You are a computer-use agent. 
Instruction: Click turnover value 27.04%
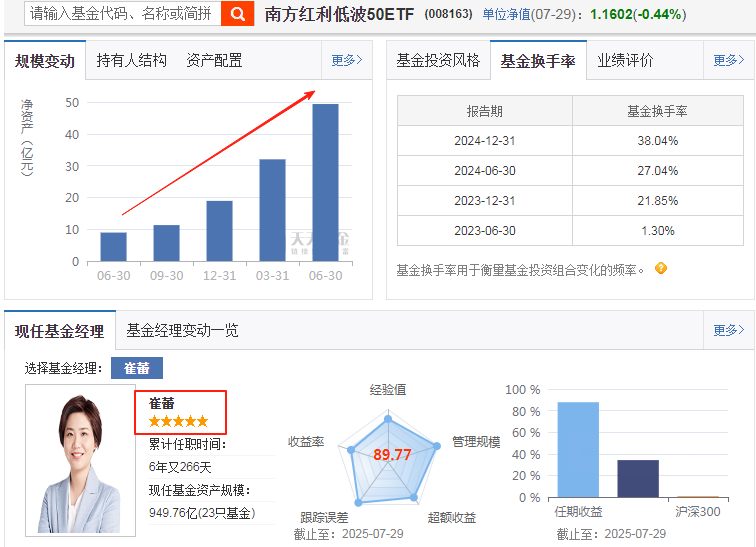[658, 171]
